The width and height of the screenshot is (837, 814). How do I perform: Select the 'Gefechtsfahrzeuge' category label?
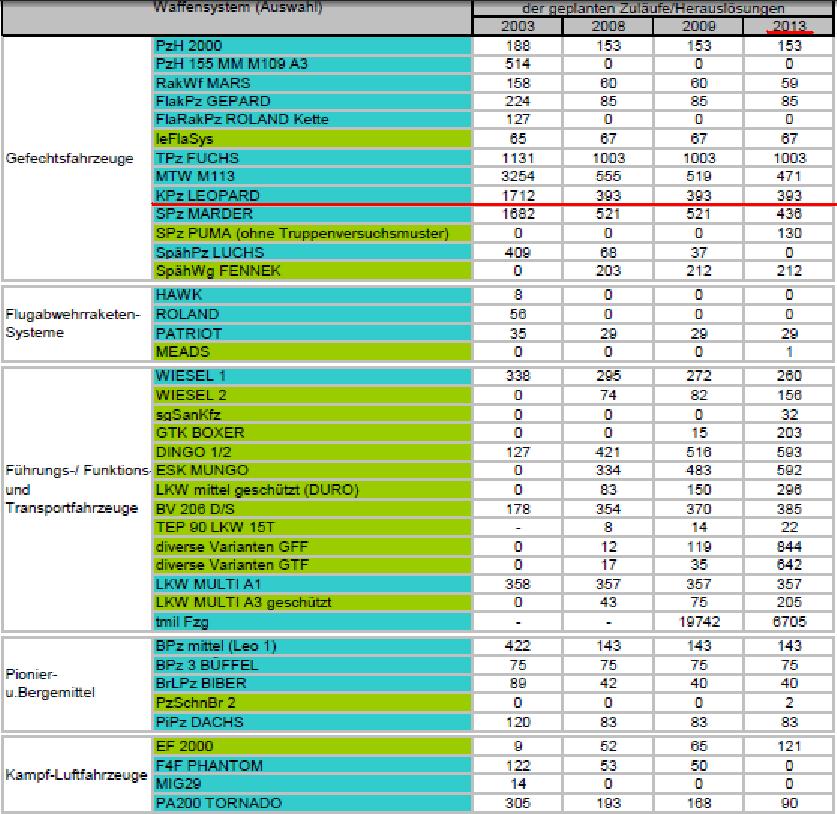point(69,159)
